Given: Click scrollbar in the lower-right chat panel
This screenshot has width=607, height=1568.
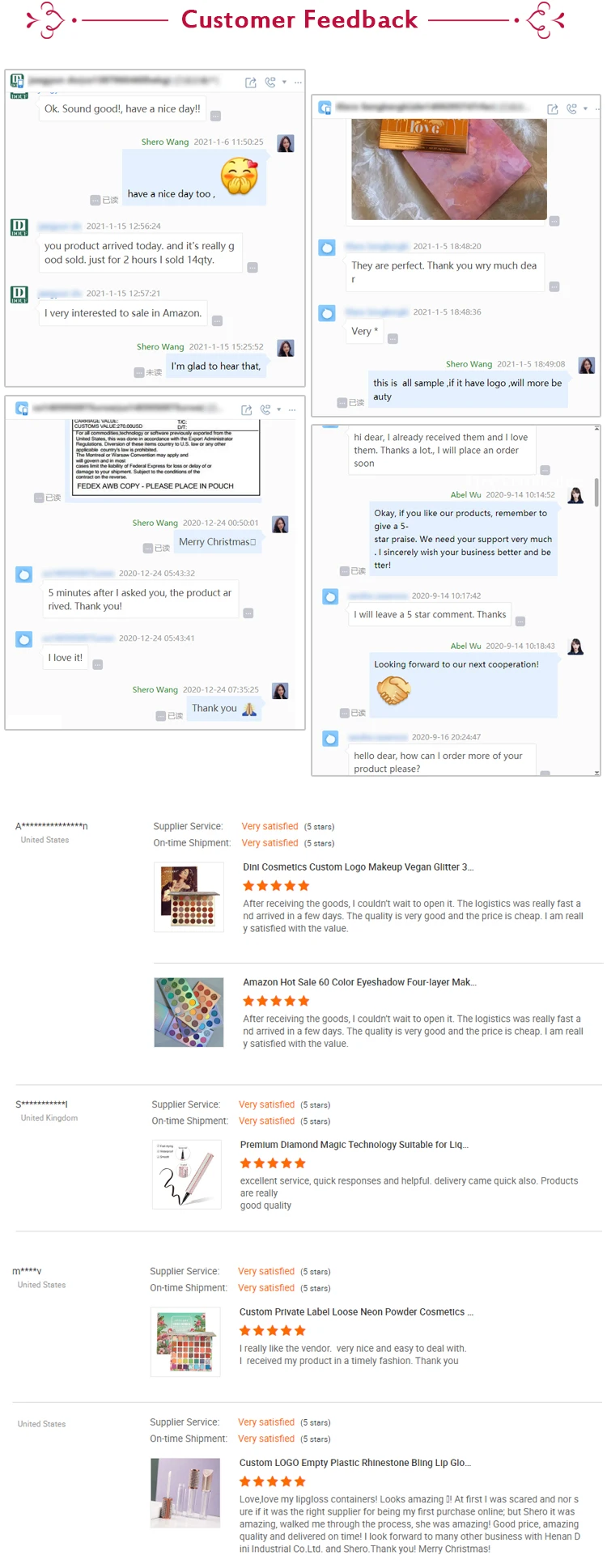Looking at the screenshot, I should (596, 492).
